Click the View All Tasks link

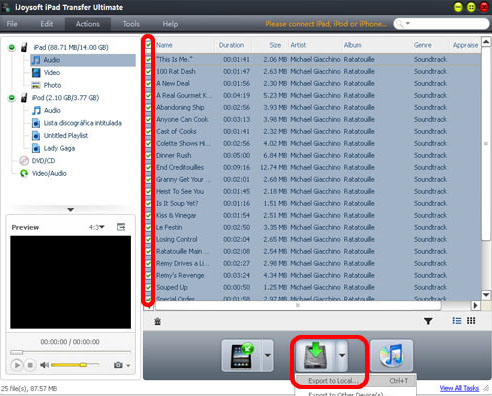click(459, 388)
